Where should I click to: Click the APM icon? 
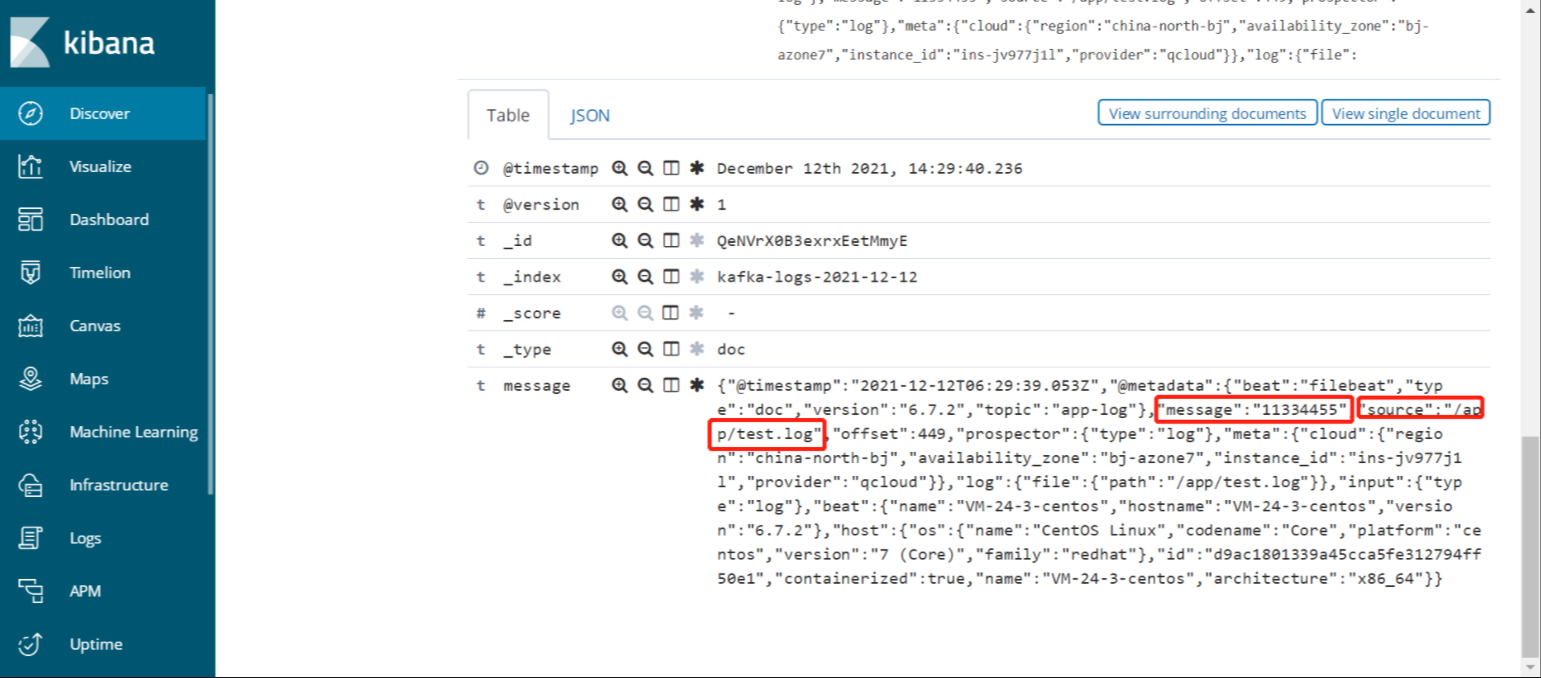click(x=30, y=590)
